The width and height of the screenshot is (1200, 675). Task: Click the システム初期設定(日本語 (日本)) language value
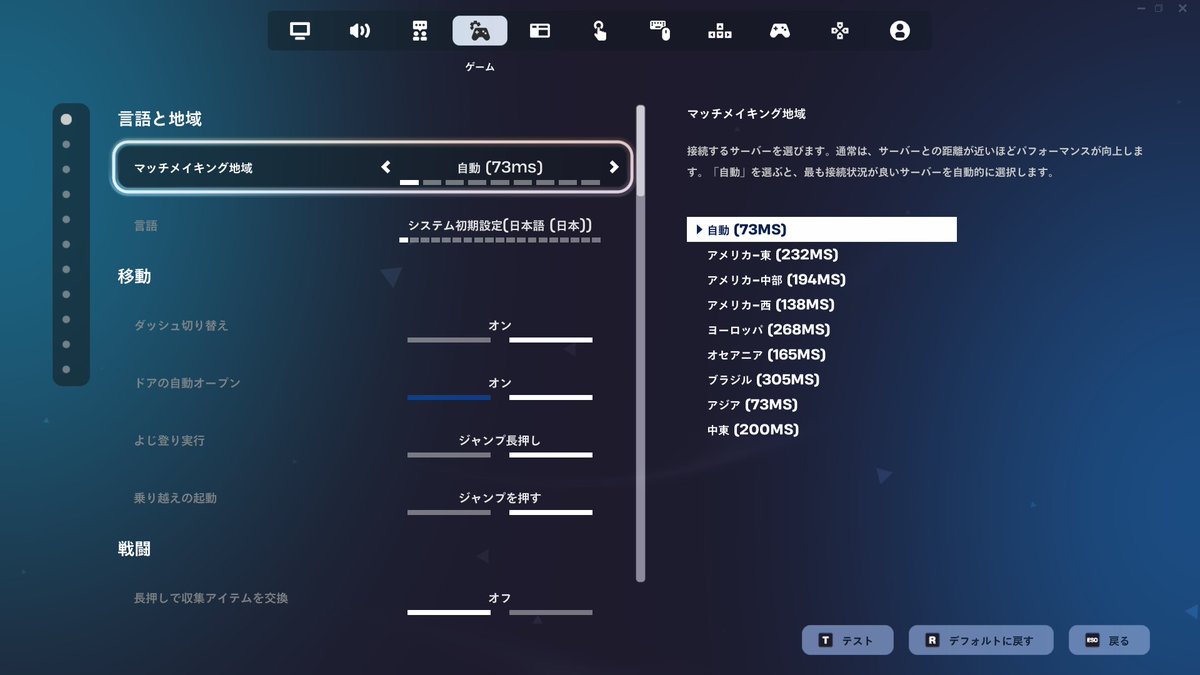pyautogui.click(x=500, y=225)
